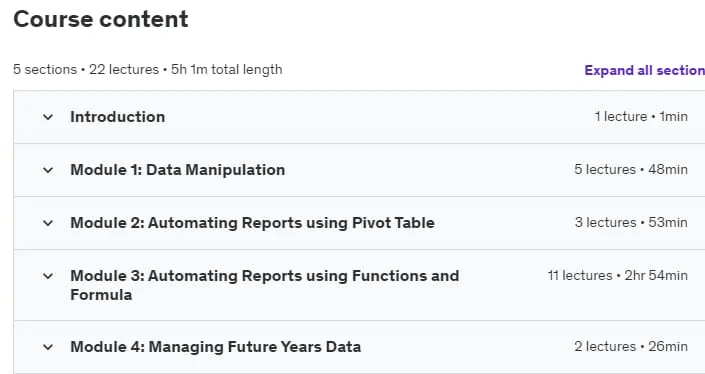
Task: Click the '22 lectures' count in summary line
Action: pos(124,70)
